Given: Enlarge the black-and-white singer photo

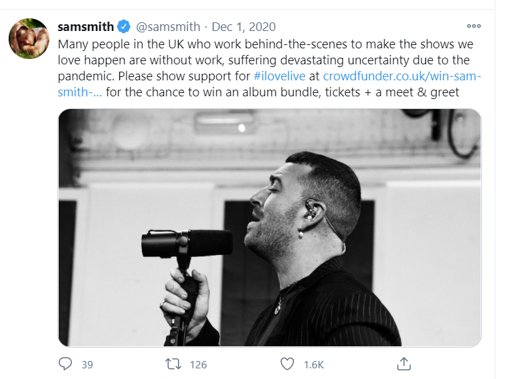Looking at the screenshot, I should tap(270, 227).
